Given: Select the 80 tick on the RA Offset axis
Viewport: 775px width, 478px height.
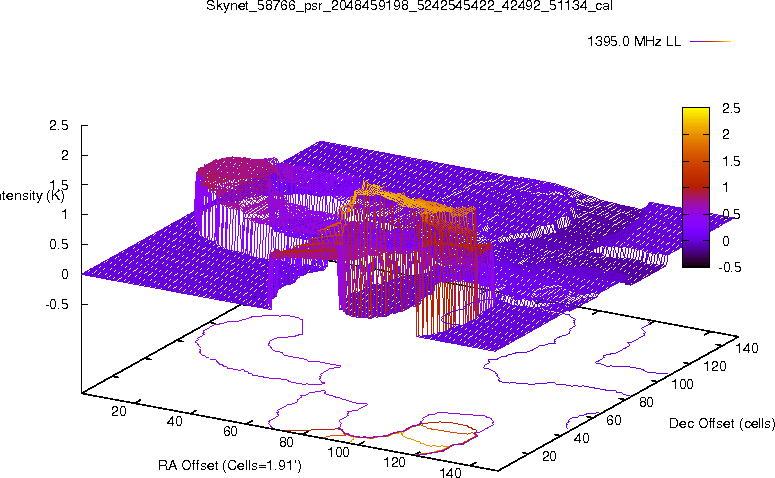Looking at the screenshot, I should 286,442.
